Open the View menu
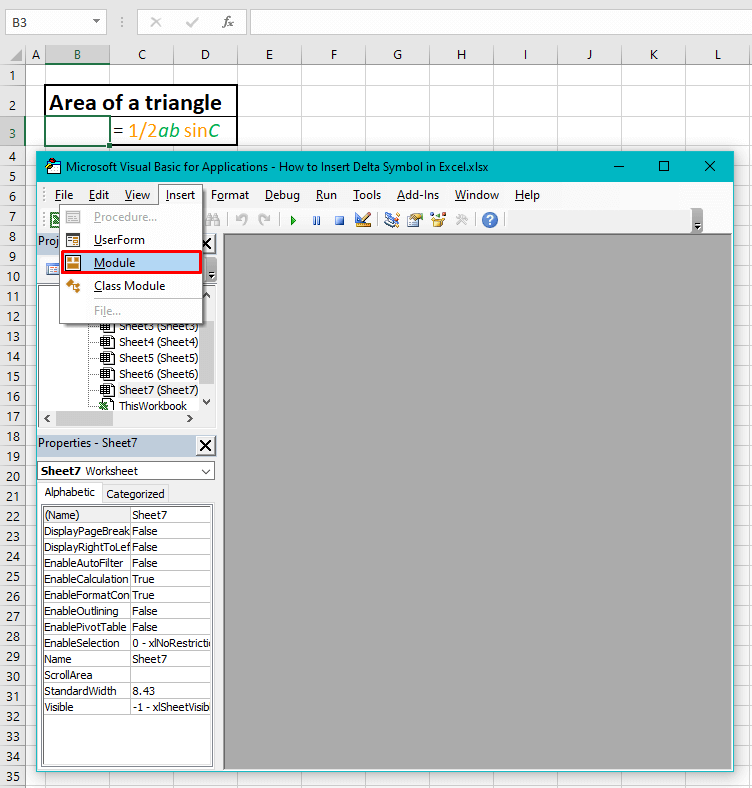This screenshot has width=752, height=788. [x=137, y=195]
